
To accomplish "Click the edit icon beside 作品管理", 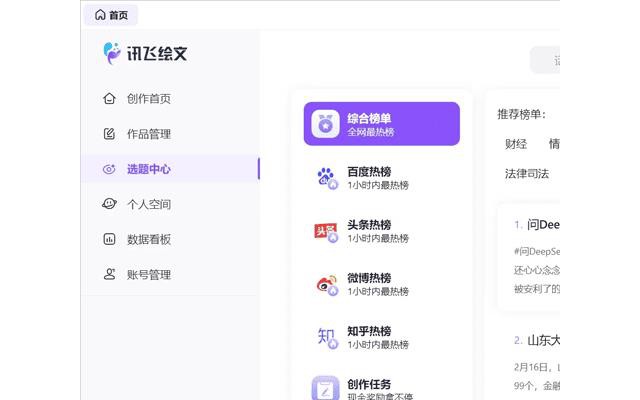I will coord(109,133).
